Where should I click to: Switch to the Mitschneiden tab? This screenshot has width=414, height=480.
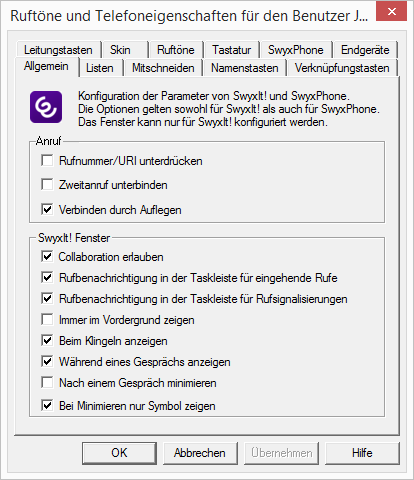(x=163, y=68)
